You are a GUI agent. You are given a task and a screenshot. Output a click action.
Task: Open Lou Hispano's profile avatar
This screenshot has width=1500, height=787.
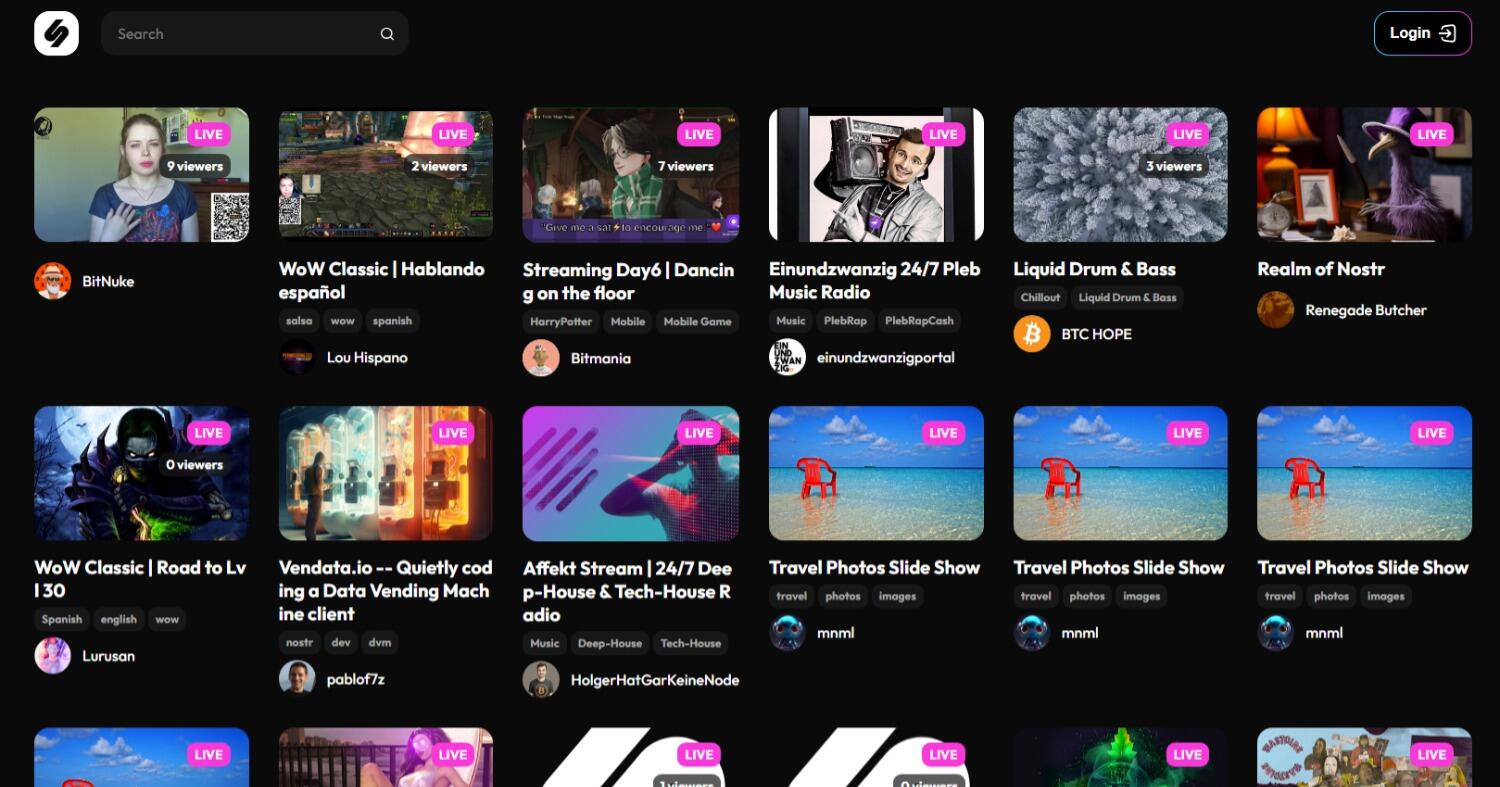click(297, 357)
